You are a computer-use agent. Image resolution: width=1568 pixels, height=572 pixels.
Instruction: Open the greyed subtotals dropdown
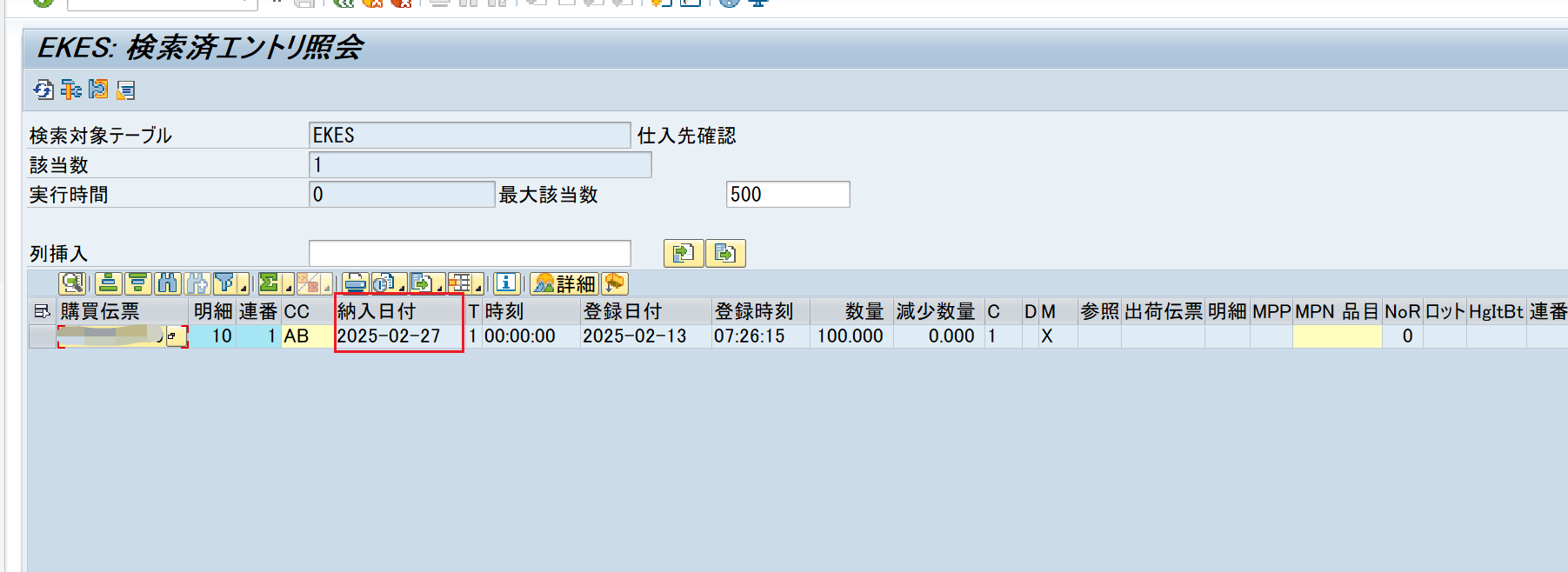[x=326, y=283]
